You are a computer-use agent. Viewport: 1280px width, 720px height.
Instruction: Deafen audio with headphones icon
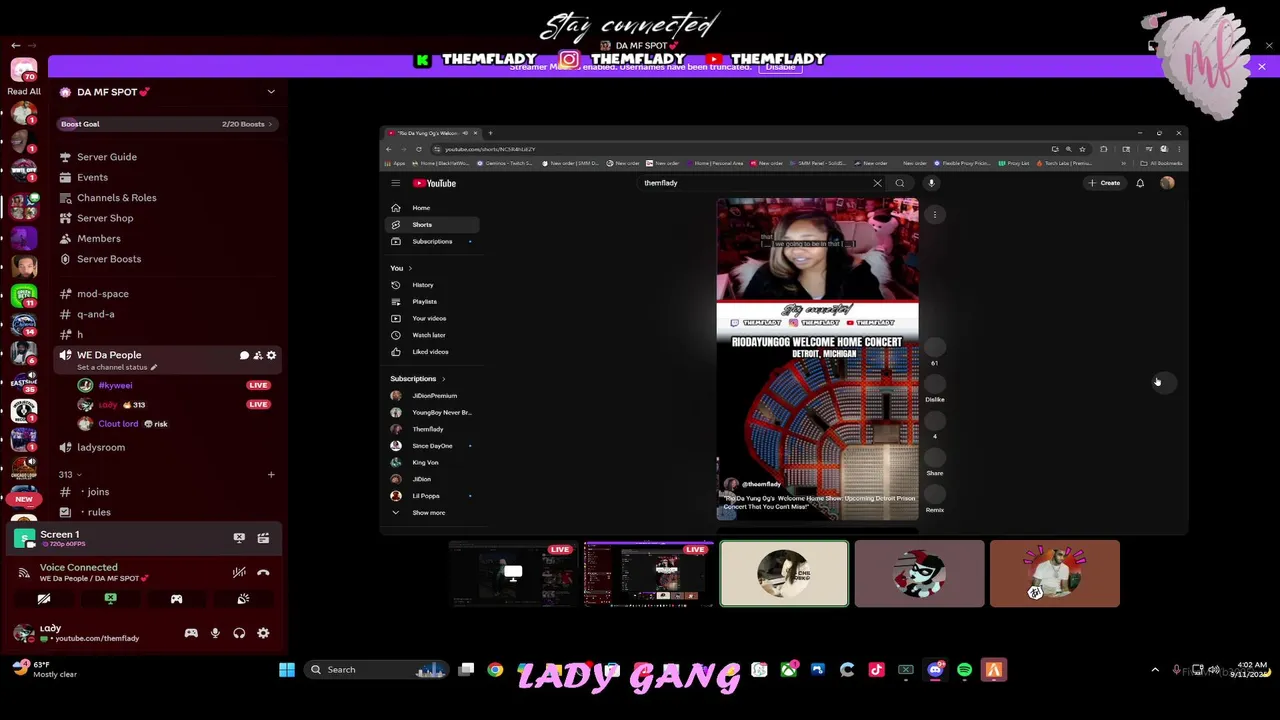239,633
